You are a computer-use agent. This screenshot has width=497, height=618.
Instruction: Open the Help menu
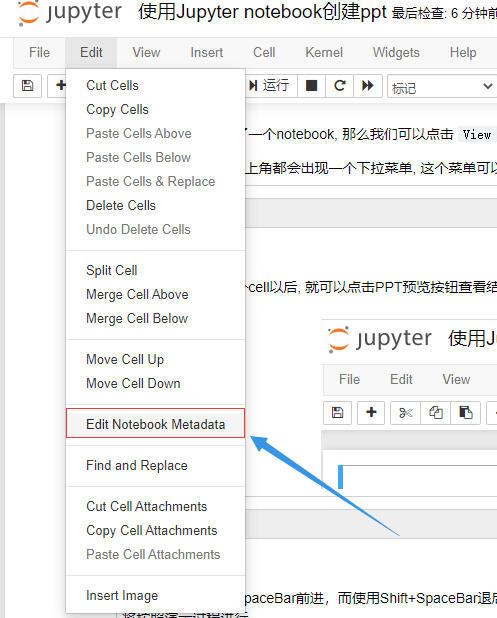(x=463, y=52)
